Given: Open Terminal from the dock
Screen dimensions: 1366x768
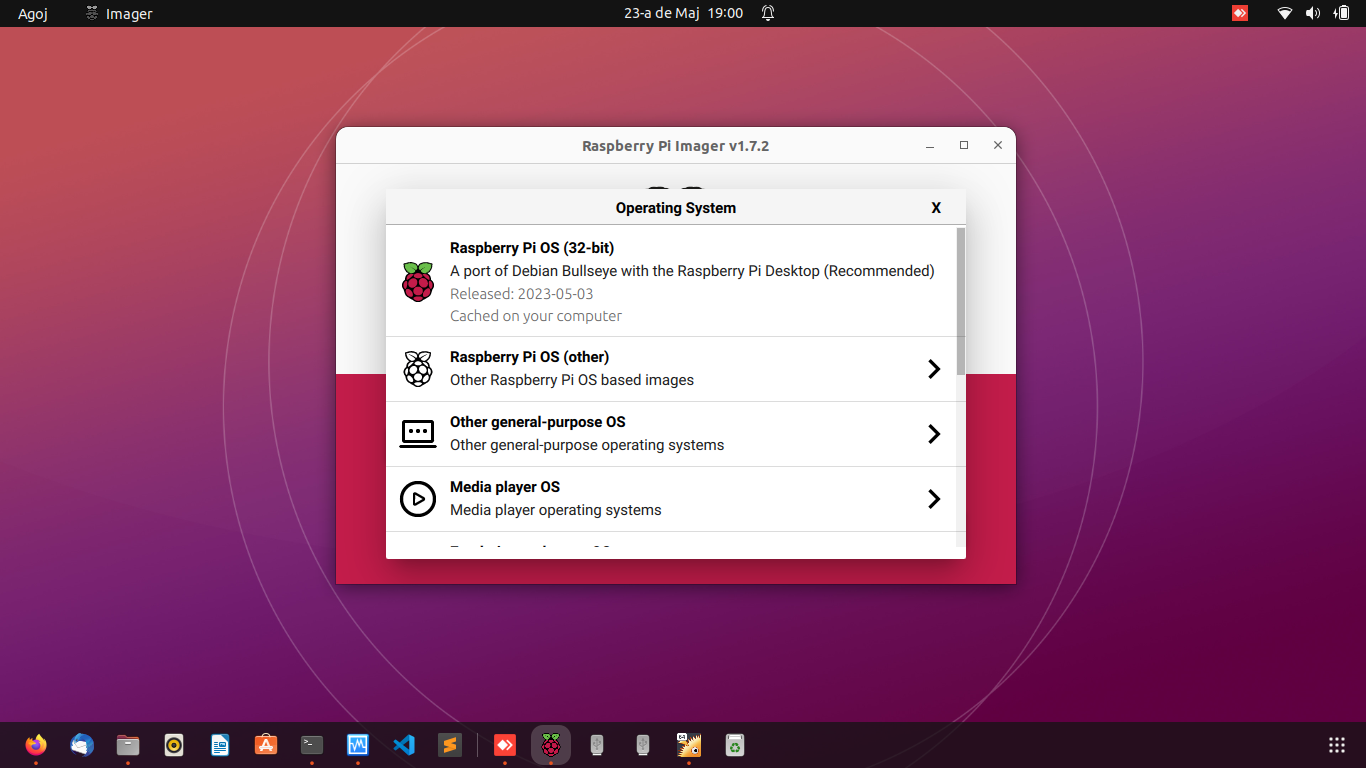Looking at the screenshot, I should coord(312,745).
